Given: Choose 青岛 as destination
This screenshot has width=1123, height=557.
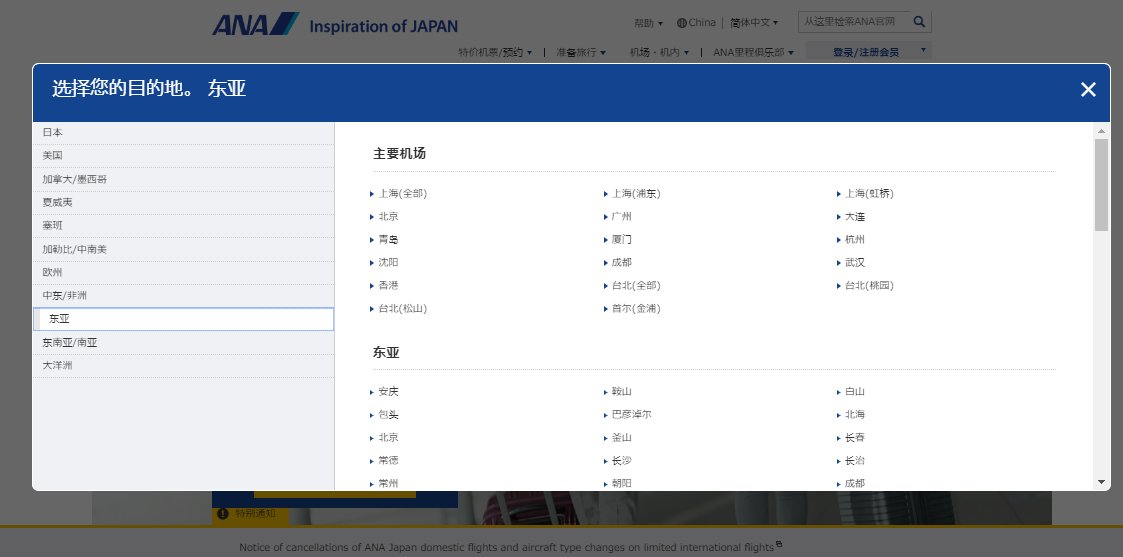Looking at the screenshot, I should pyautogui.click(x=388, y=240).
